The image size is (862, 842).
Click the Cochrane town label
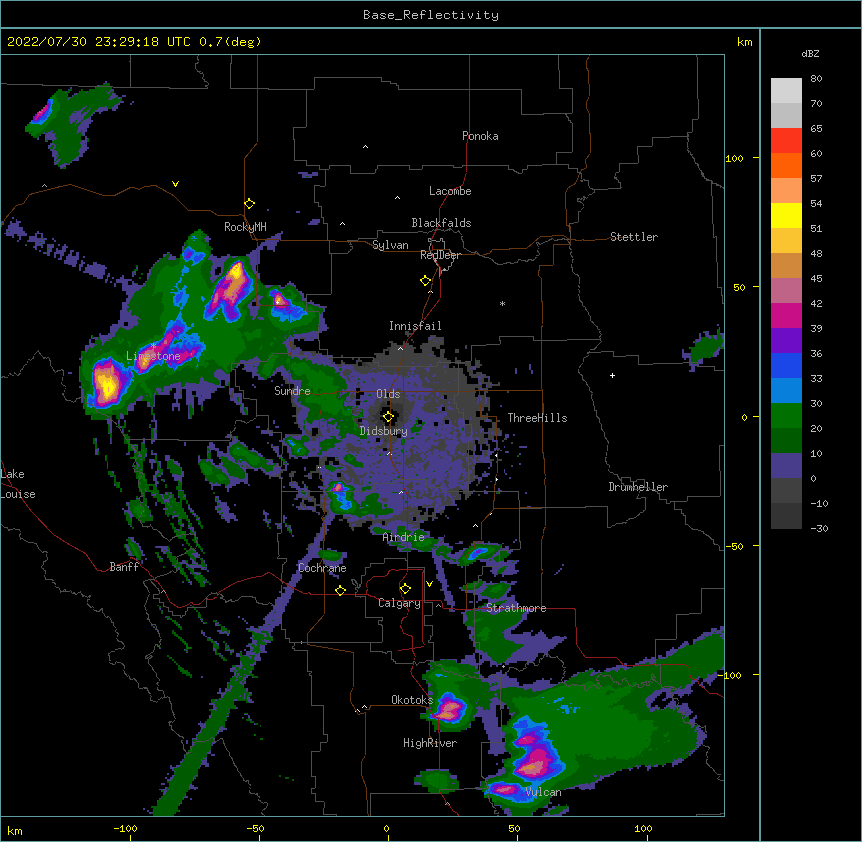tap(322, 568)
